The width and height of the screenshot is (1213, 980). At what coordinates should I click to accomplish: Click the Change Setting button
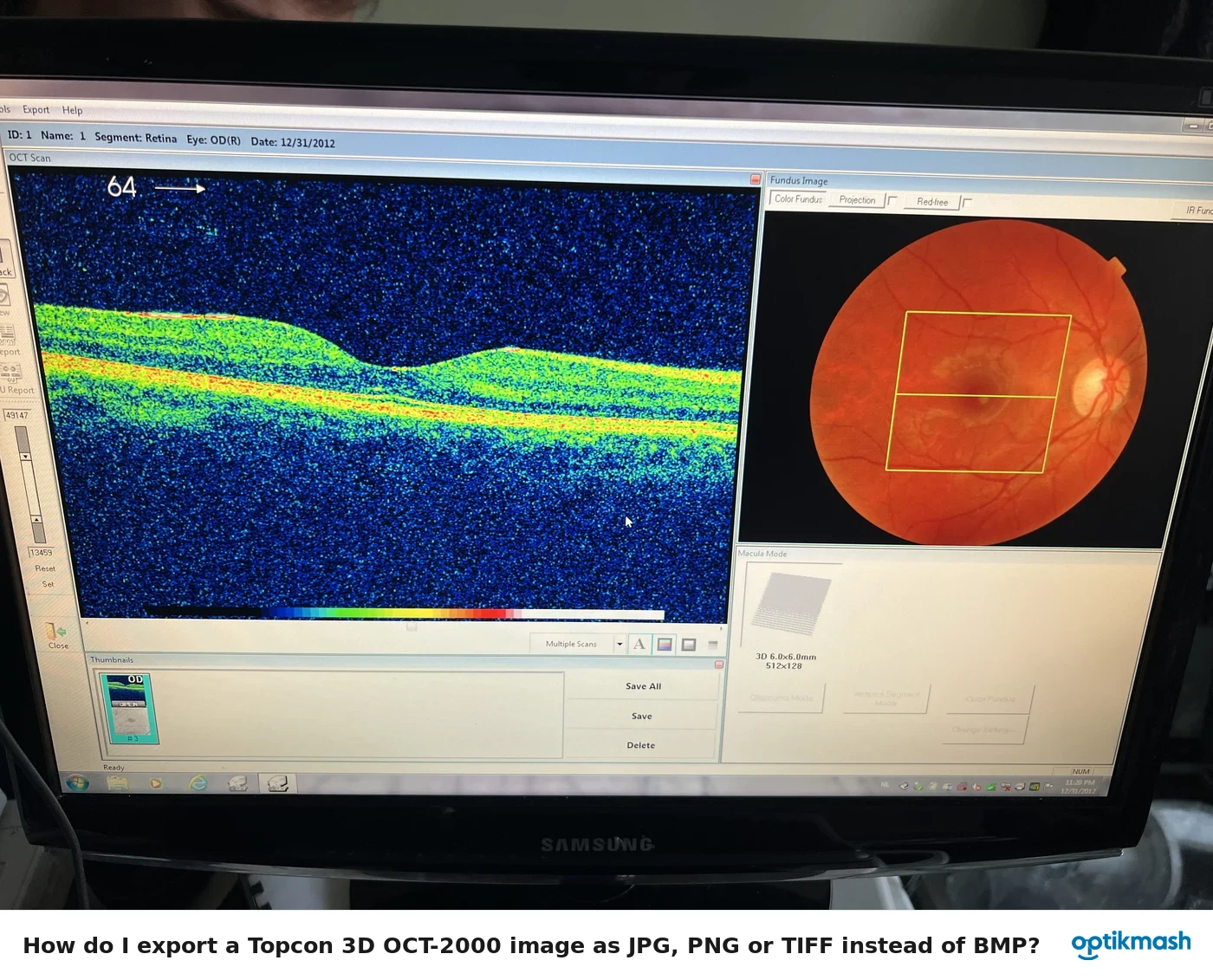(x=985, y=730)
